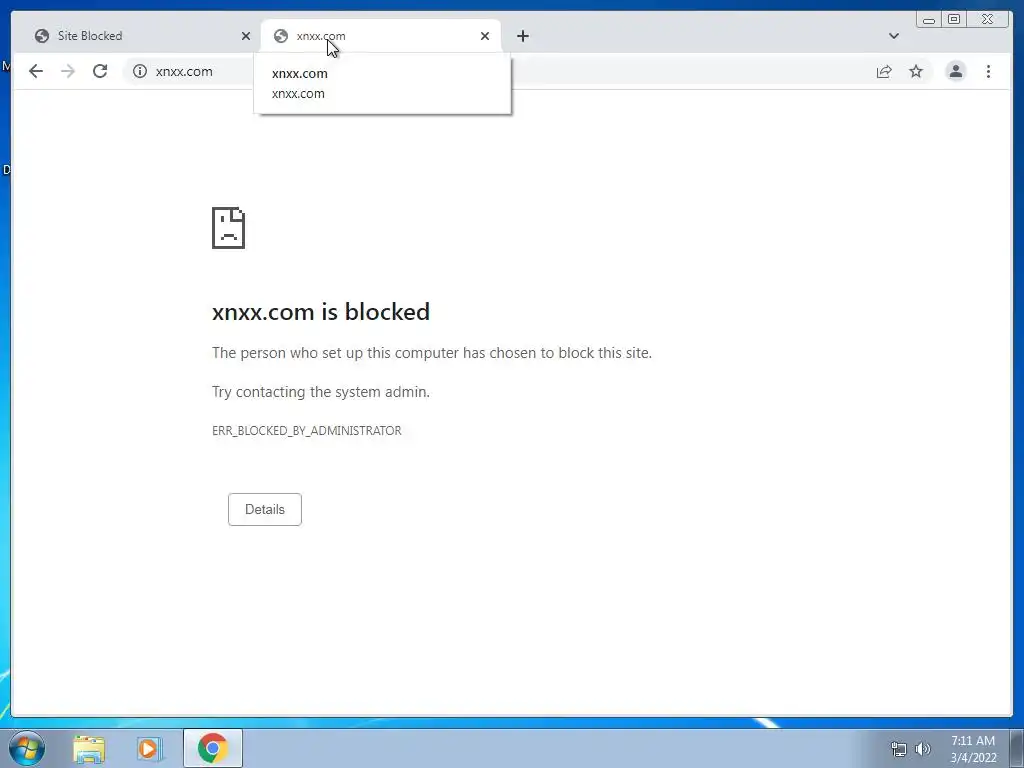Open the Windows Start menu
The width and height of the screenshot is (1024, 768).
(27, 748)
